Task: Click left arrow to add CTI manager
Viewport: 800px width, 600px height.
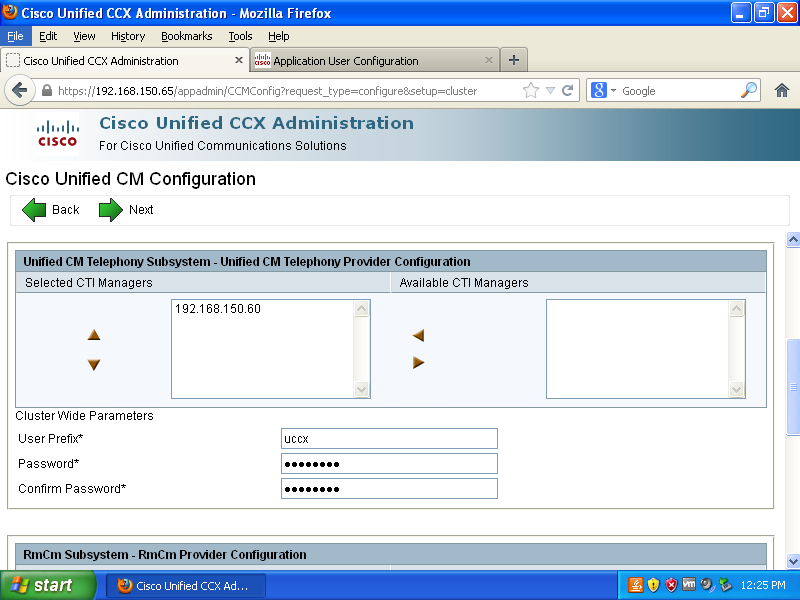Action: pyautogui.click(x=418, y=335)
